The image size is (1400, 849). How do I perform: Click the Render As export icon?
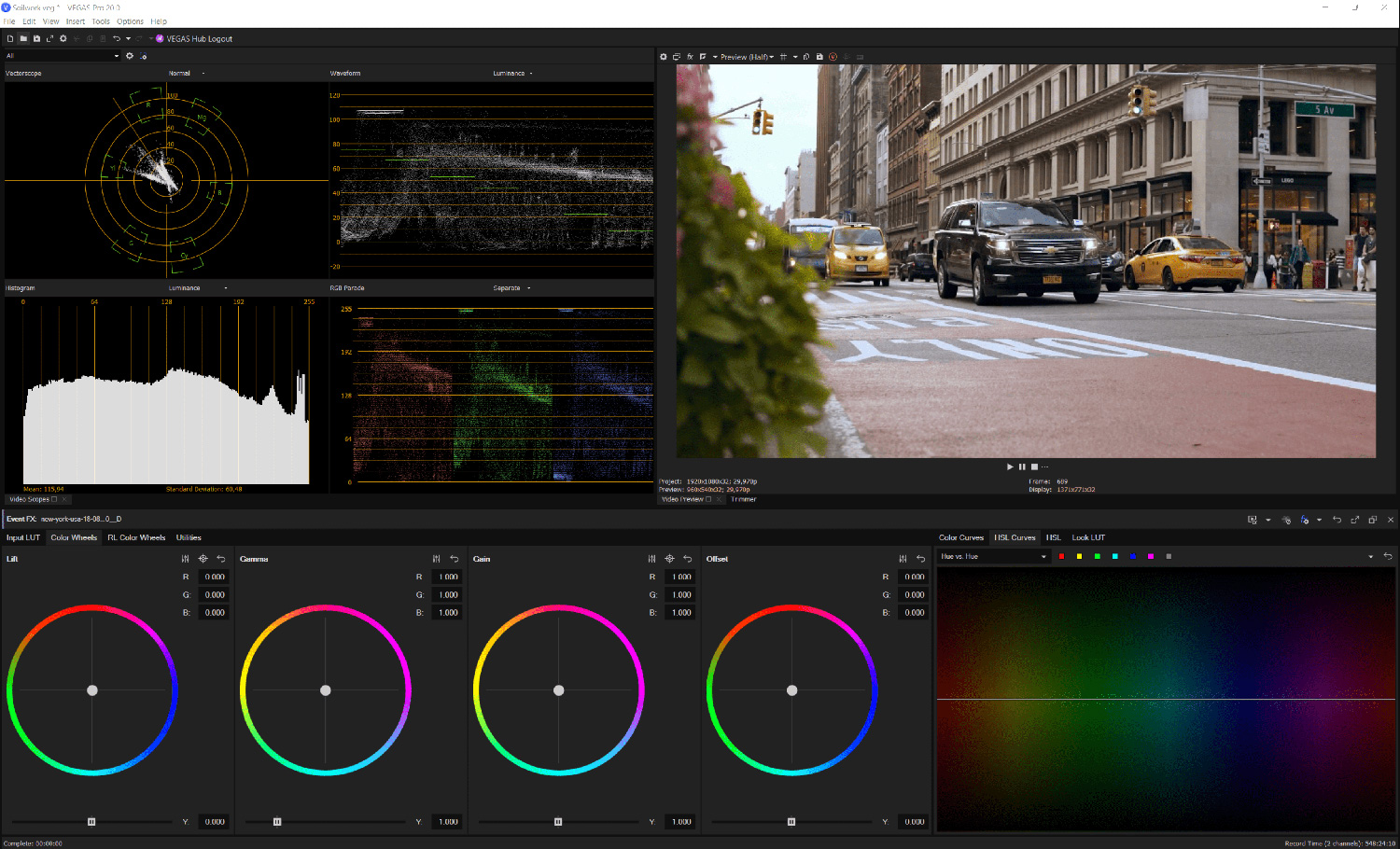pyautogui.click(x=49, y=39)
